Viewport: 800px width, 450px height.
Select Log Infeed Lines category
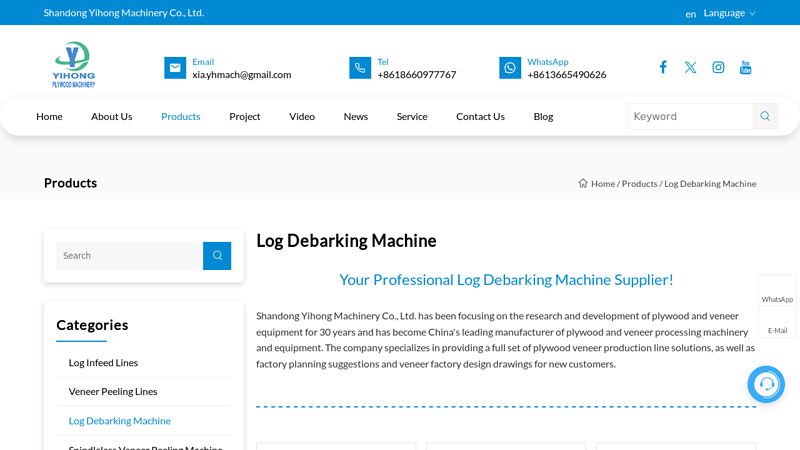(103, 363)
